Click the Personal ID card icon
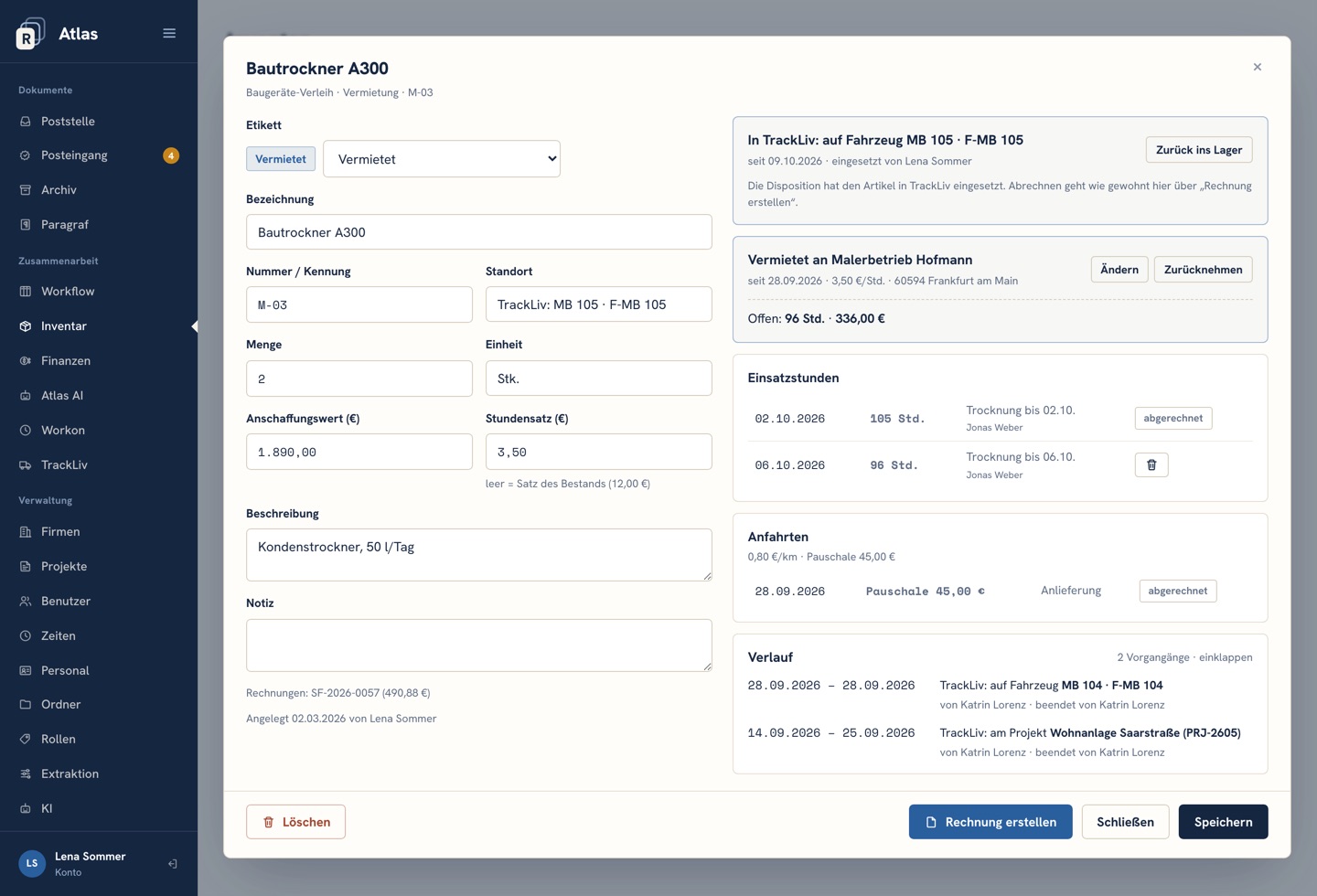1317x896 pixels. [x=26, y=671]
